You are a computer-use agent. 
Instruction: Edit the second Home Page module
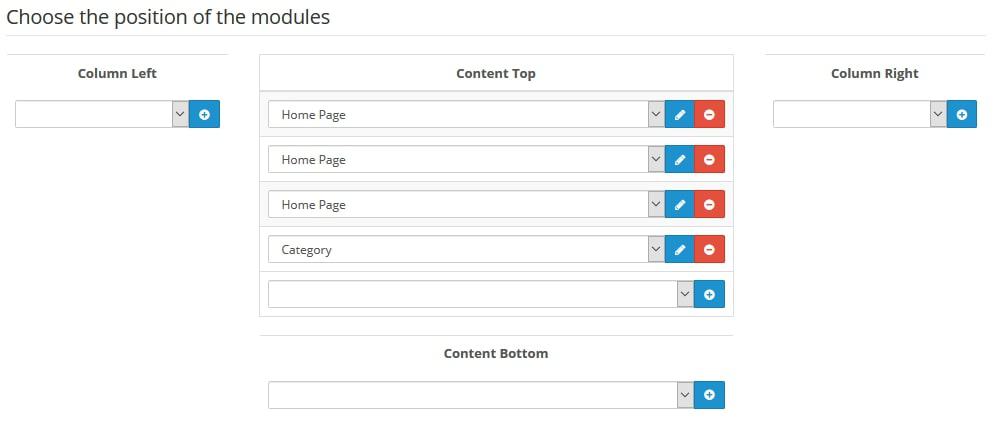tap(680, 159)
